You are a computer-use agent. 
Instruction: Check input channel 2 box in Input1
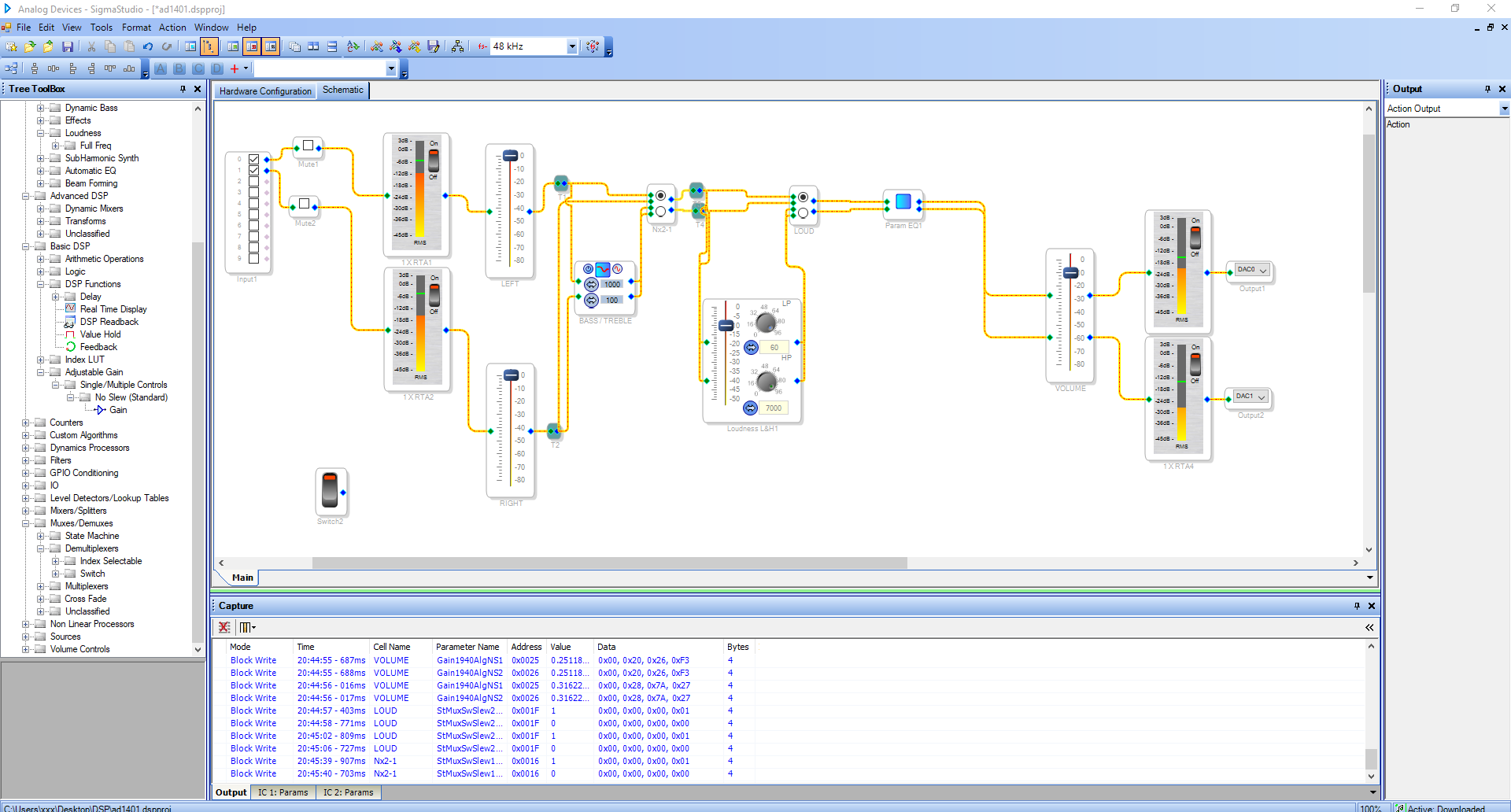click(254, 181)
